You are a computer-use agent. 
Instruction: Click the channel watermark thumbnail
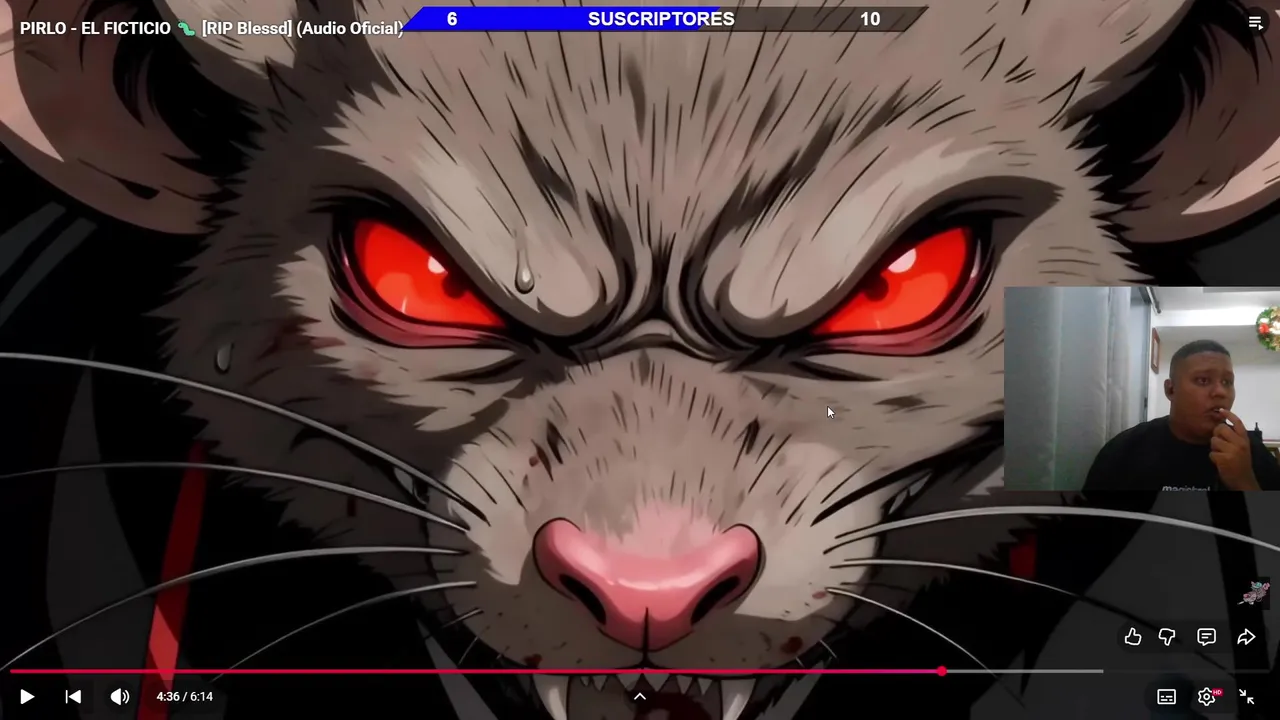pos(1254,593)
